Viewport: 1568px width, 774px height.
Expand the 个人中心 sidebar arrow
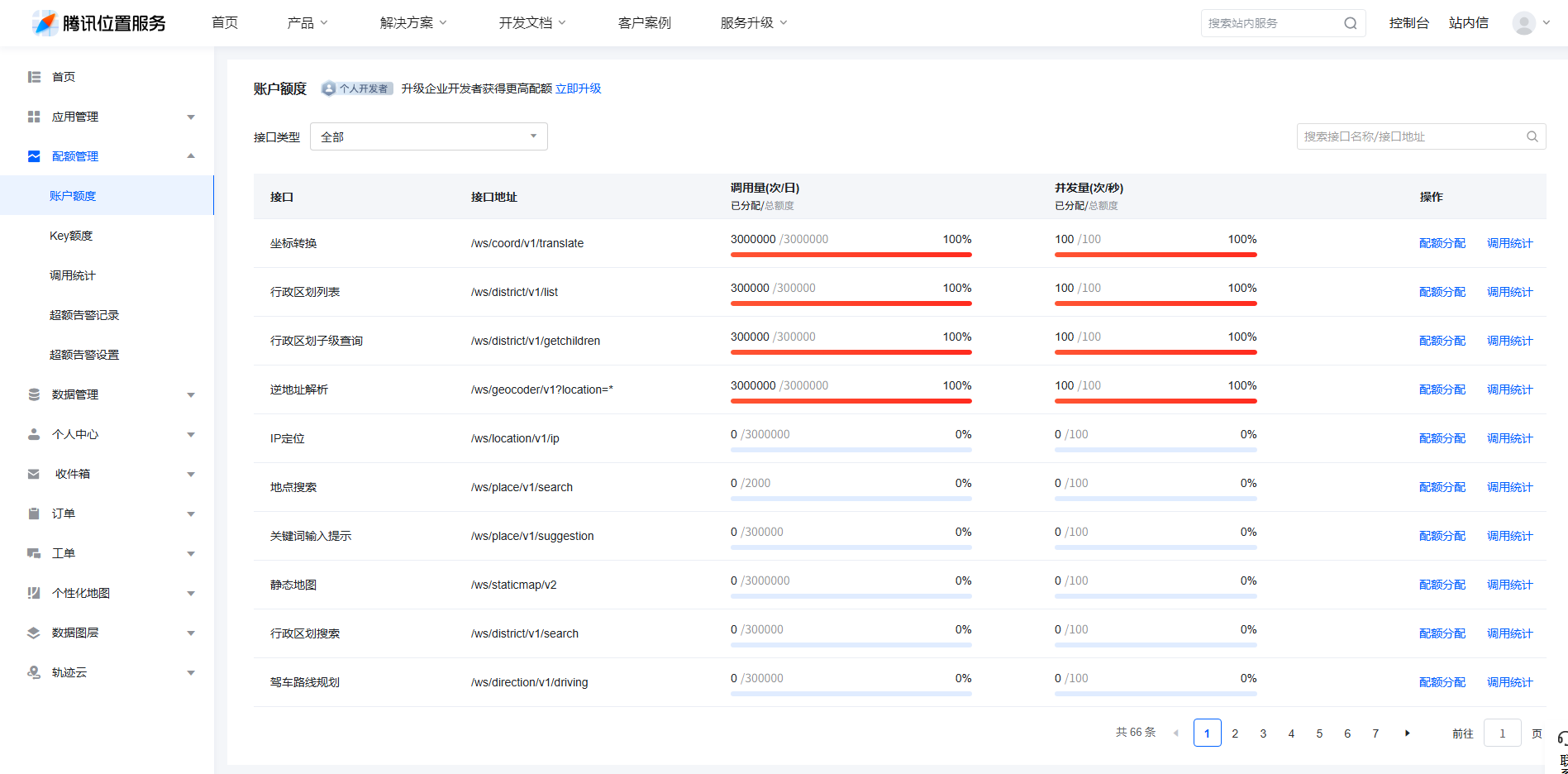(x=191, y=435)
